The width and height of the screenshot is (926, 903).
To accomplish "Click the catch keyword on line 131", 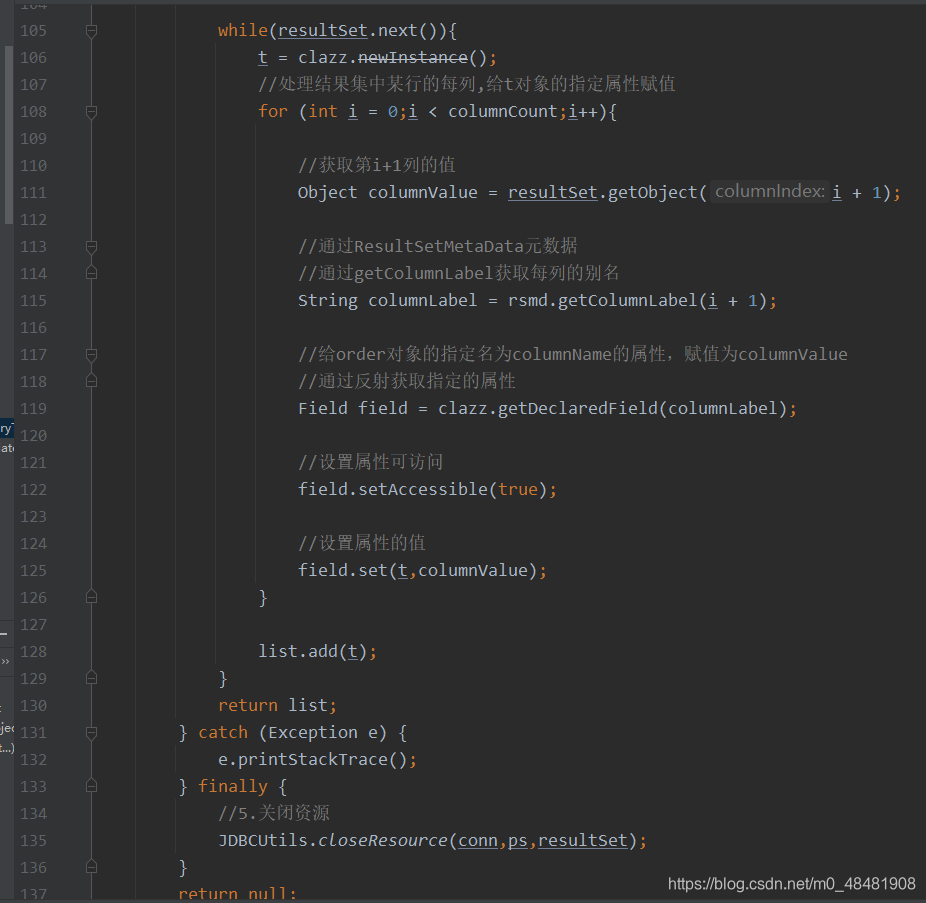I will 223,733.
